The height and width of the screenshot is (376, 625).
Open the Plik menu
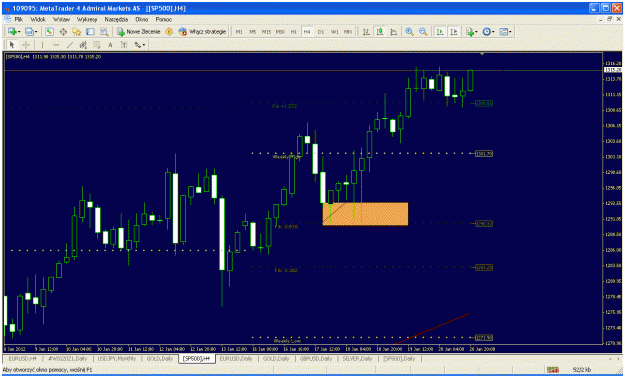pyautogui.click(x=18, y=19)
